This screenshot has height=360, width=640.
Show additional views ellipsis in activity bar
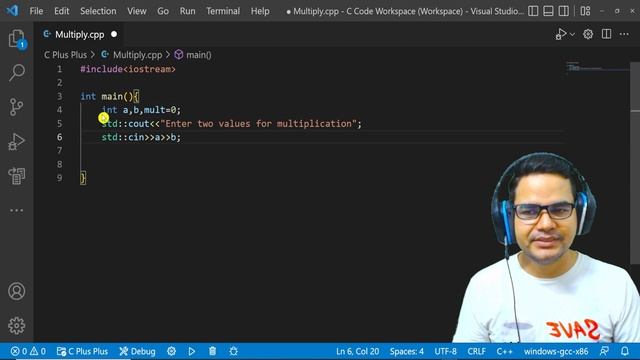coord(17,210)
